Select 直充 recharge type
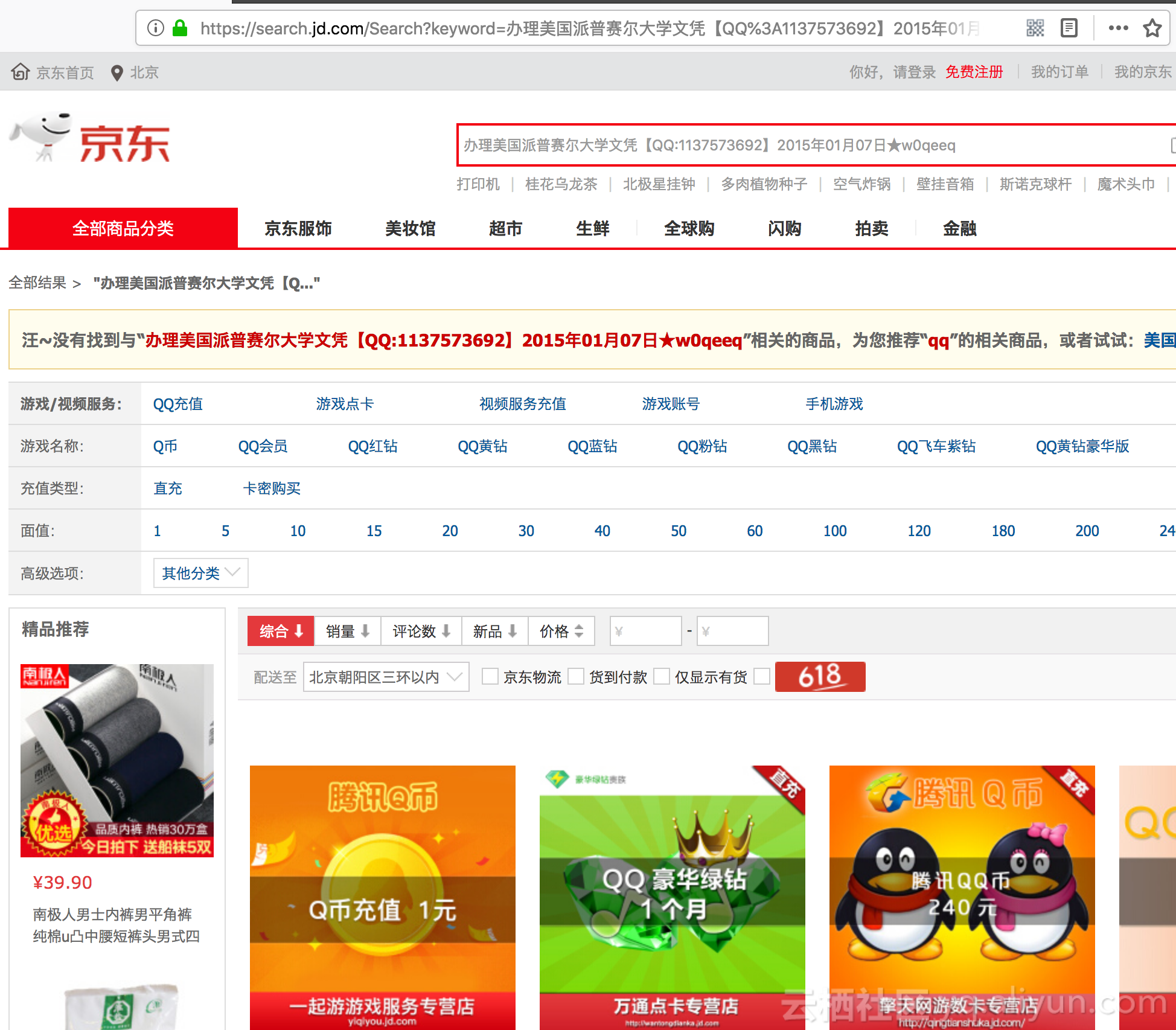Image resolution: width=1176 pixels, height=1030 pixels. click(x=168, y=488)
